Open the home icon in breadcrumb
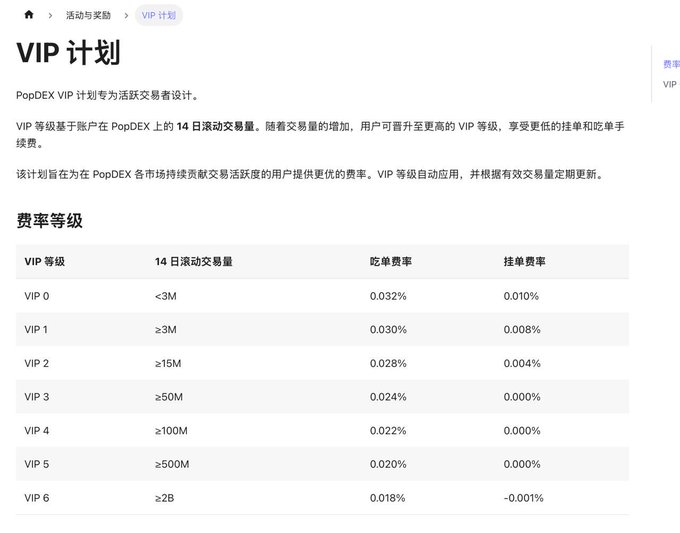Viewport: 680px width, 533px height. (29, 15)
